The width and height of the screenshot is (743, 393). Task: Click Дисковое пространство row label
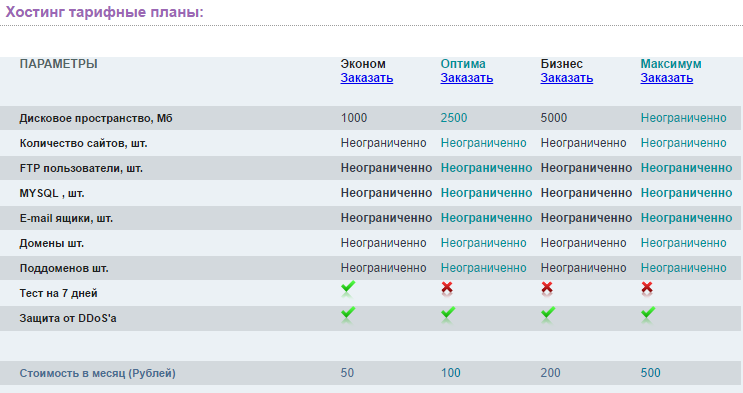tap(96, 119)
